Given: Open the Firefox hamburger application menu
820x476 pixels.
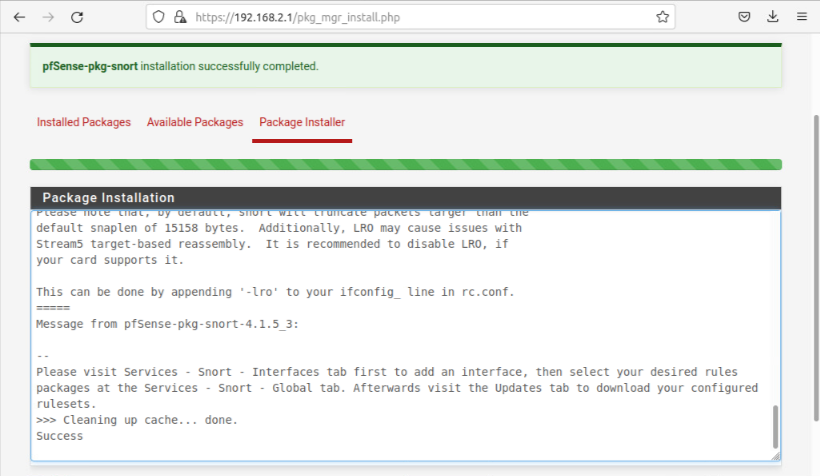Looking at the screenshot, I should pyautogui.click(x=801, y=17).
